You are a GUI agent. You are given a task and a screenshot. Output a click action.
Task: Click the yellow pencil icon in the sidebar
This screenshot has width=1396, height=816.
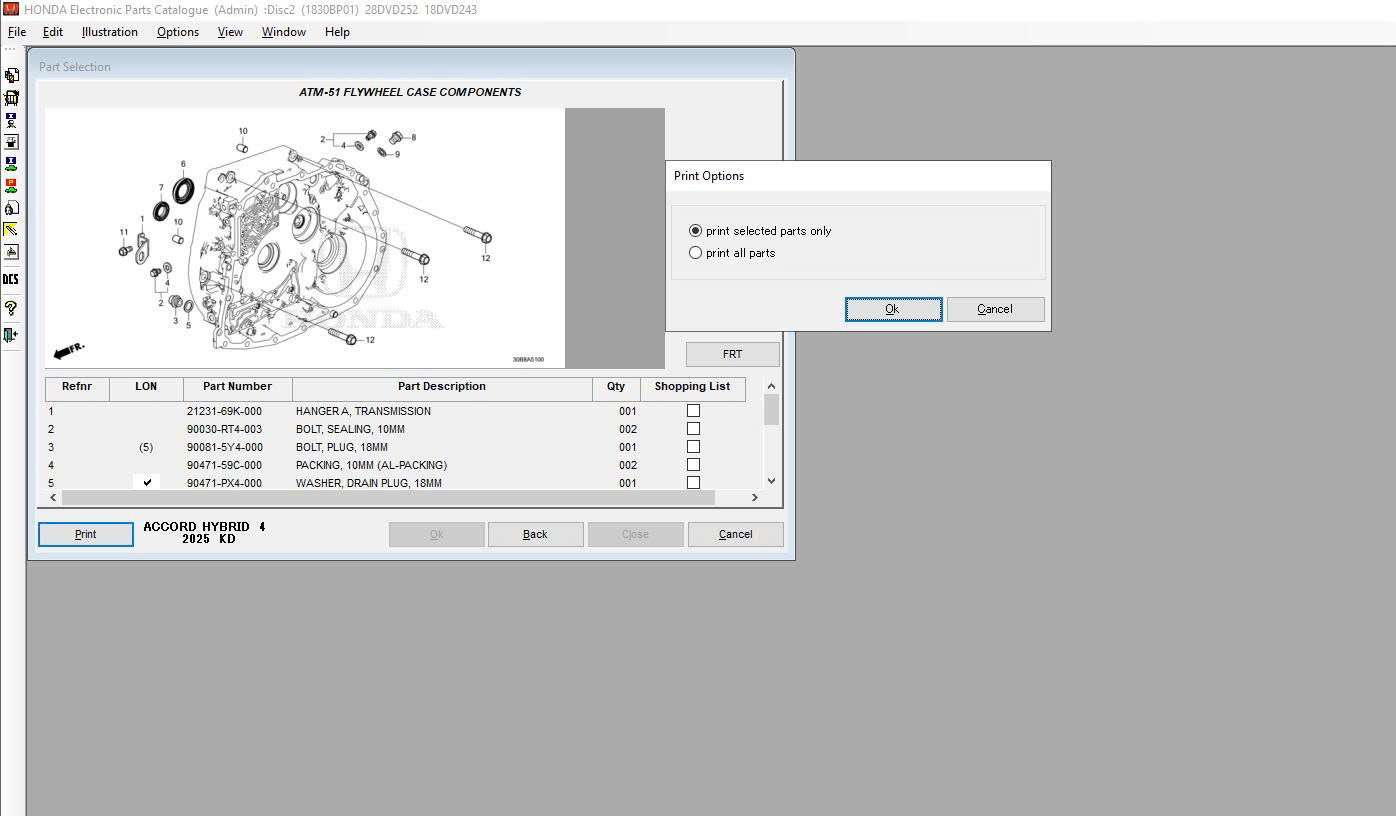click(x=11, y=230)
